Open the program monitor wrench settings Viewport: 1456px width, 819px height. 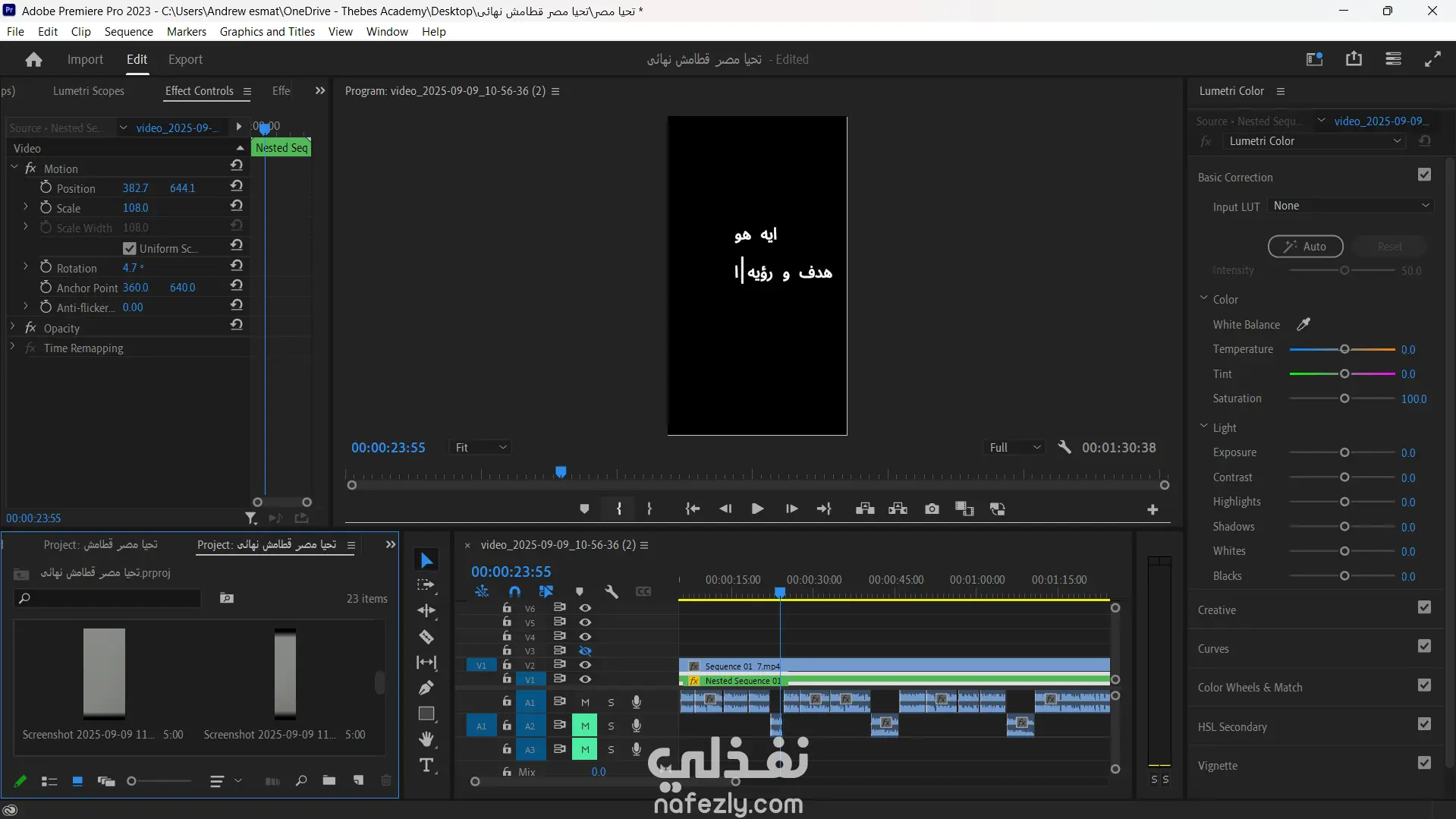tap(1064, 447)
